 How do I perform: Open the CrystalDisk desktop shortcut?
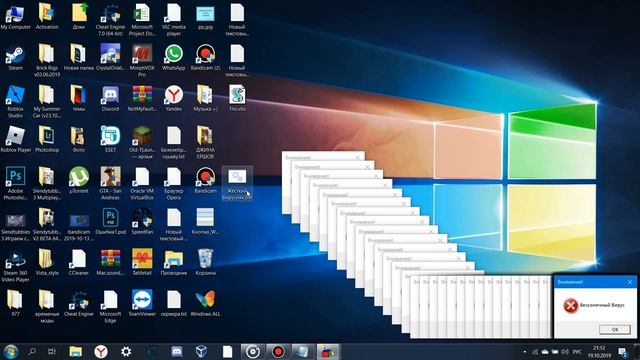110,58
